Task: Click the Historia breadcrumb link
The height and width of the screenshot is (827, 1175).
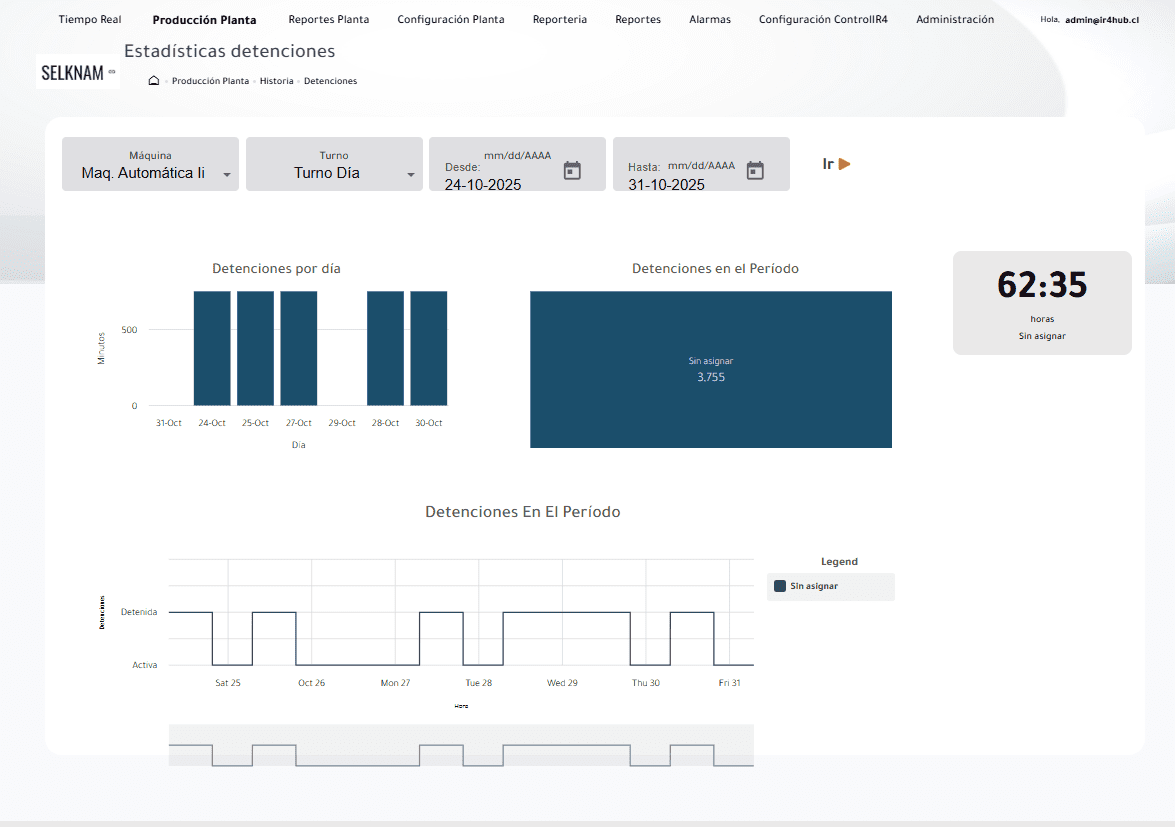Action: 276,81
